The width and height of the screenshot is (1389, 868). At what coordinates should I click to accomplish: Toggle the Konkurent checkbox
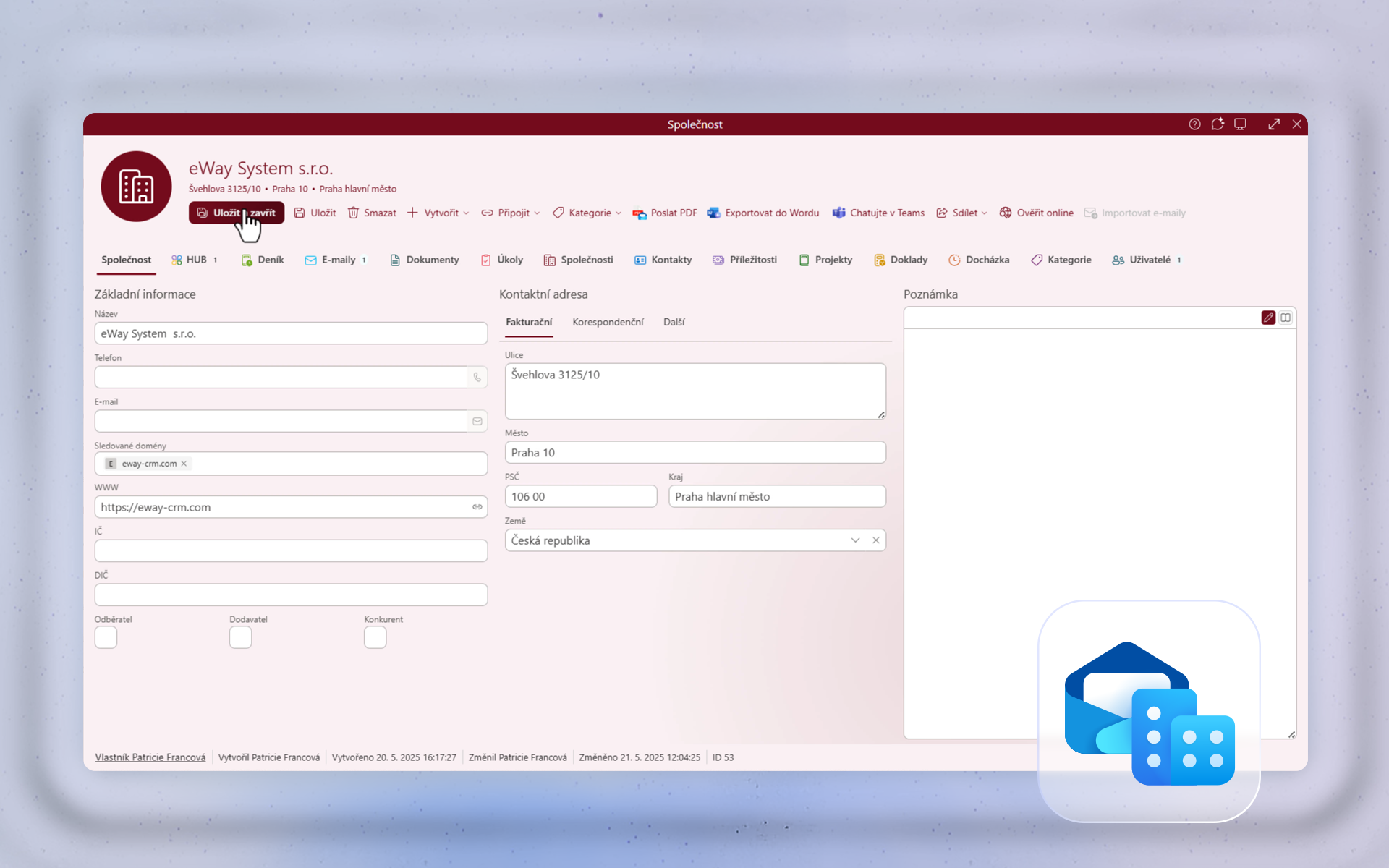point(375,637)
